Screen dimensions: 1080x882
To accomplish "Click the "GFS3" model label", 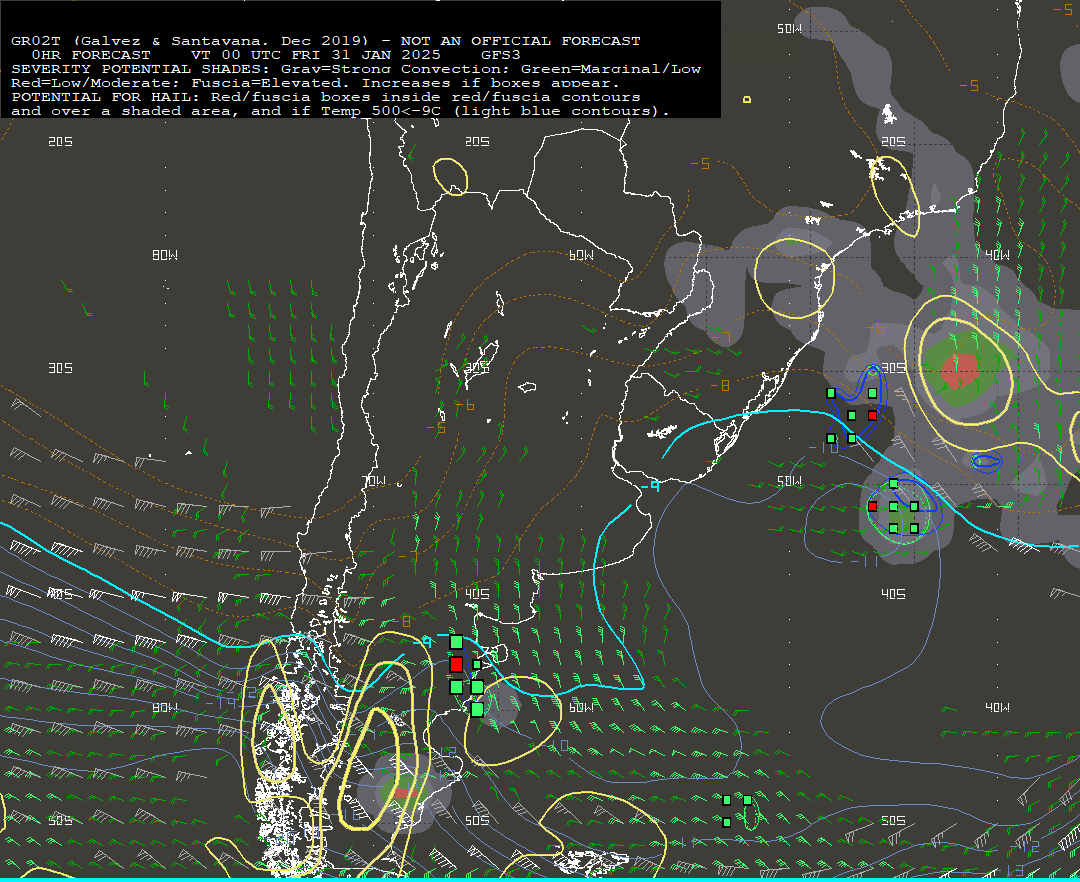I will (x=501, y=55).
